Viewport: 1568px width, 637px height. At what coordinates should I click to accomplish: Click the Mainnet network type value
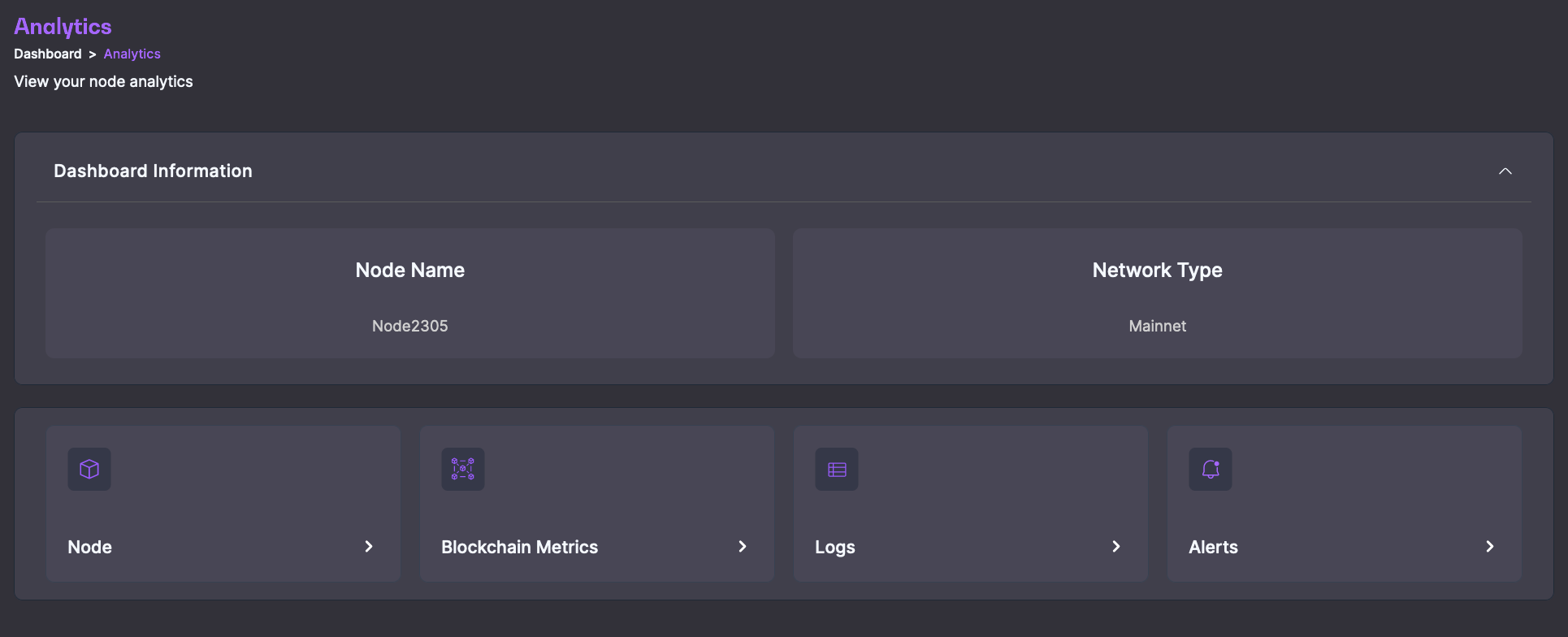click(x=1158, y=326)
